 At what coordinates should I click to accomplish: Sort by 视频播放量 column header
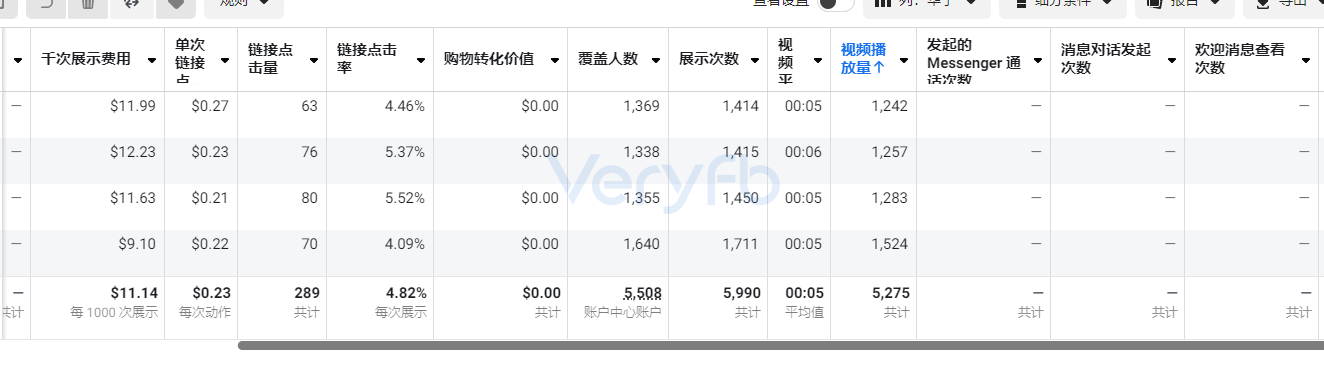[x=863, y=59]
